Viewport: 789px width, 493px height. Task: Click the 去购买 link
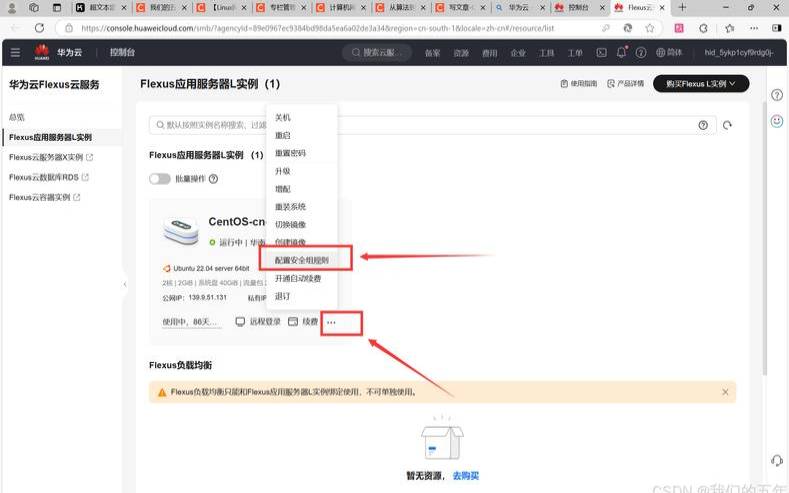[465, 475]
